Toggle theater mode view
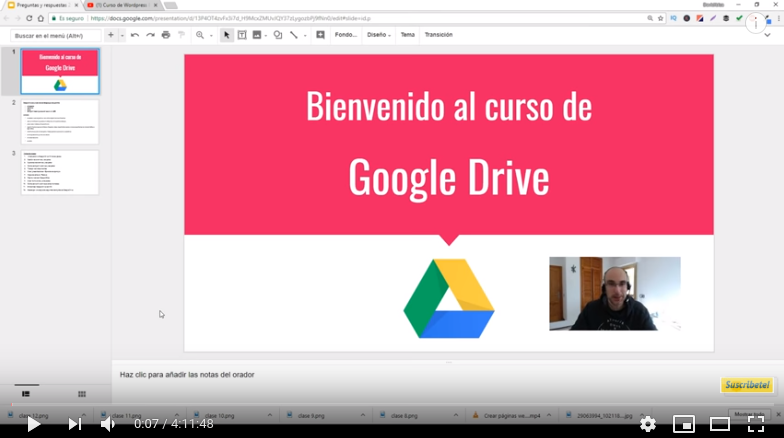 720,424
